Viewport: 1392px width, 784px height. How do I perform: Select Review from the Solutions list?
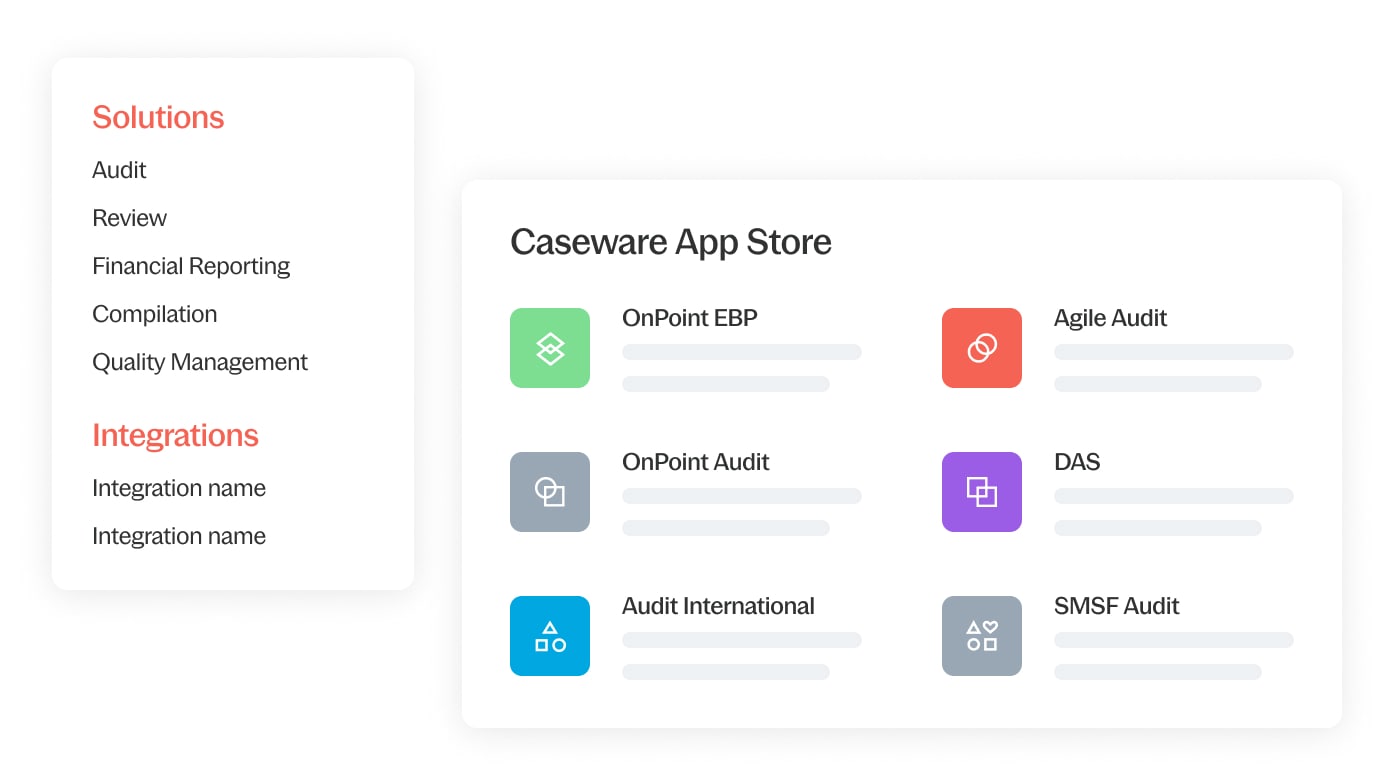tap(130, 218)
